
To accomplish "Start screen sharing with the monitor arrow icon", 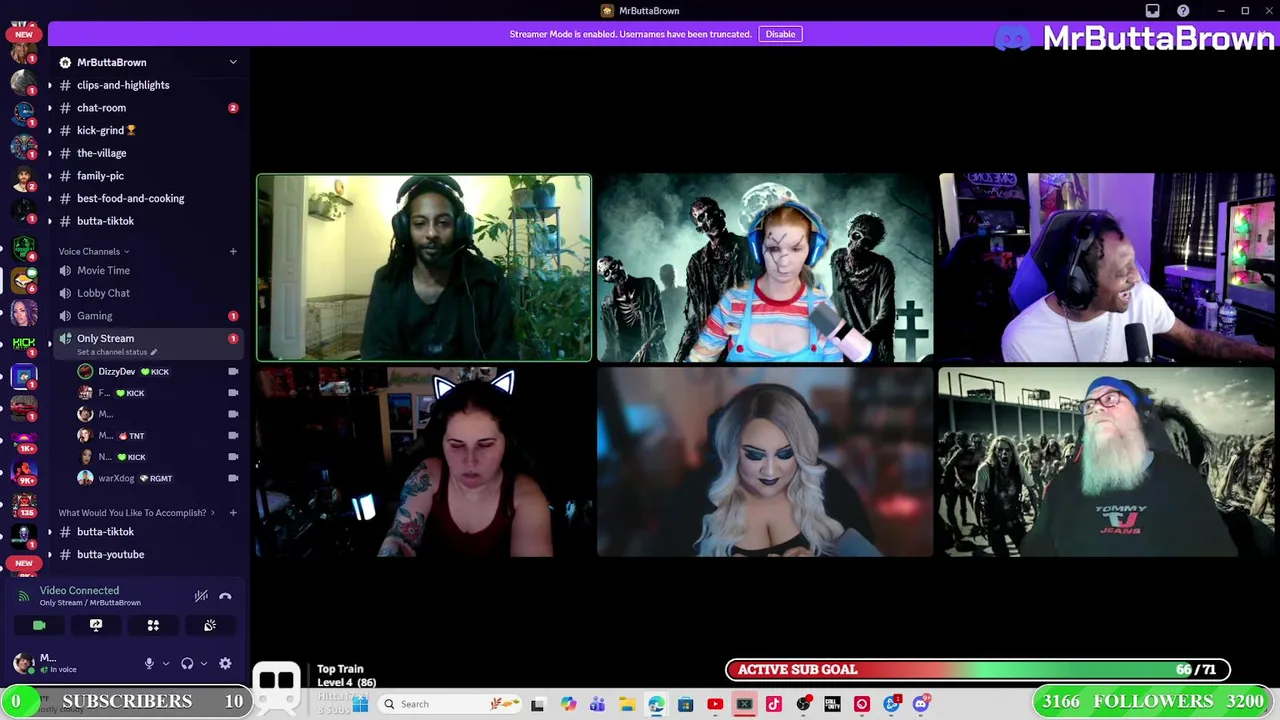I will pos(96,625).
